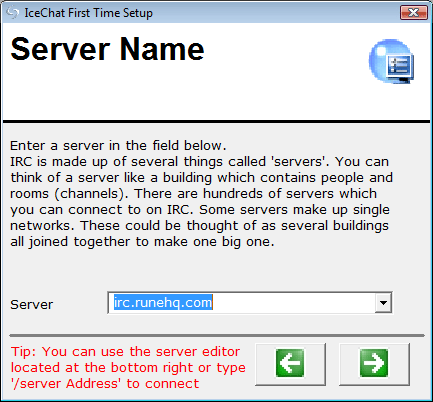Image resolution: width=433 pixels, height=402 pixels.
Task: Click the black divider below the header
Action: click(217, 122)
